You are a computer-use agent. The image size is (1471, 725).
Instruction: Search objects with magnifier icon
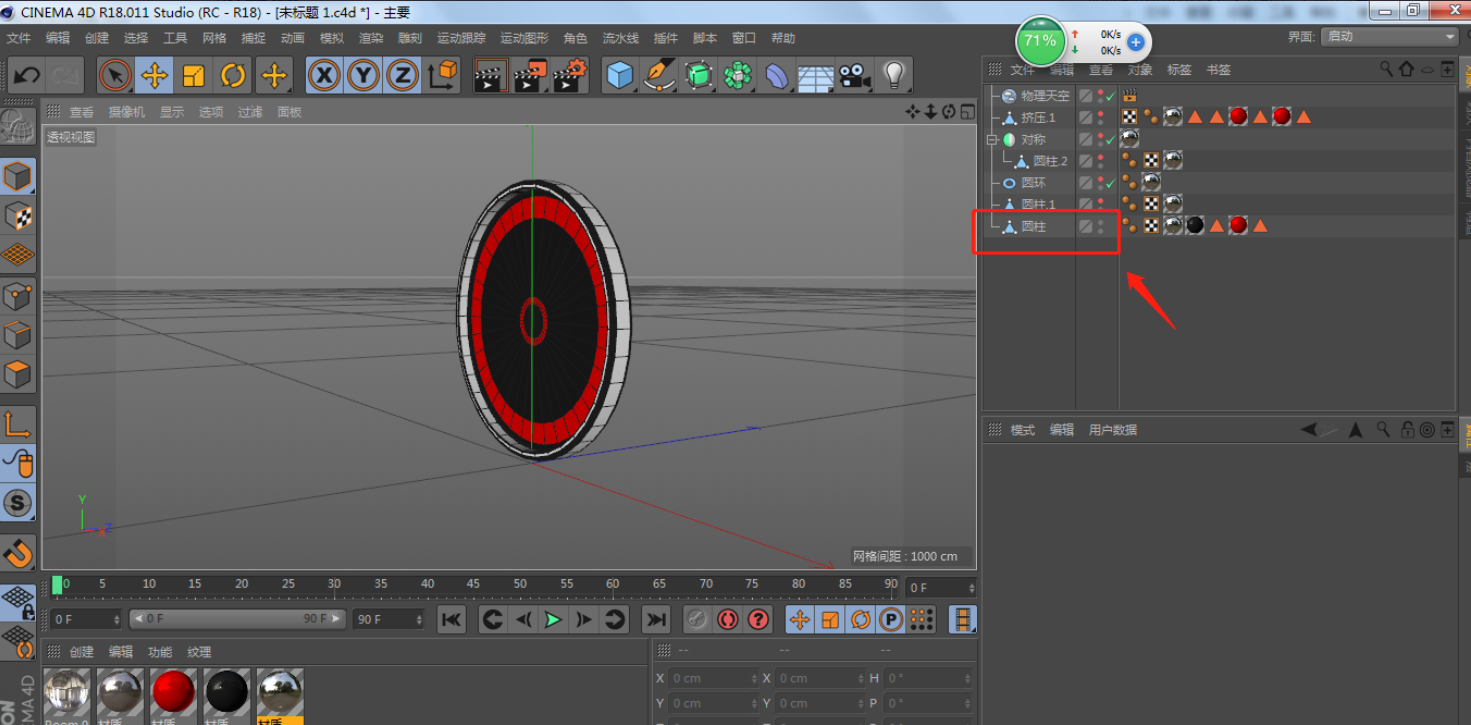pyautogui.click(x=1386, y=69)
